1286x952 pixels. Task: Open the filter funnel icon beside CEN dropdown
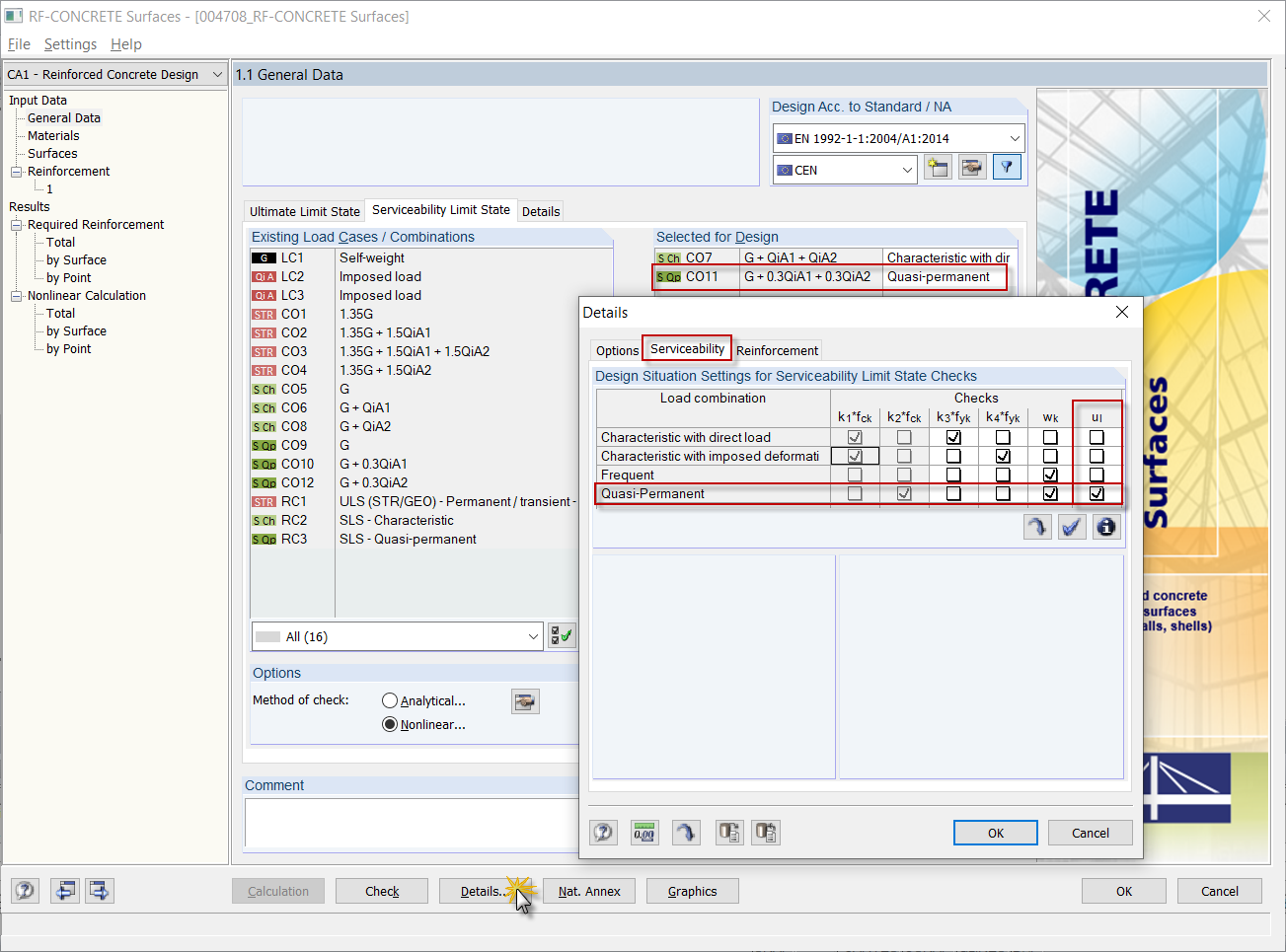point(1006,167)
